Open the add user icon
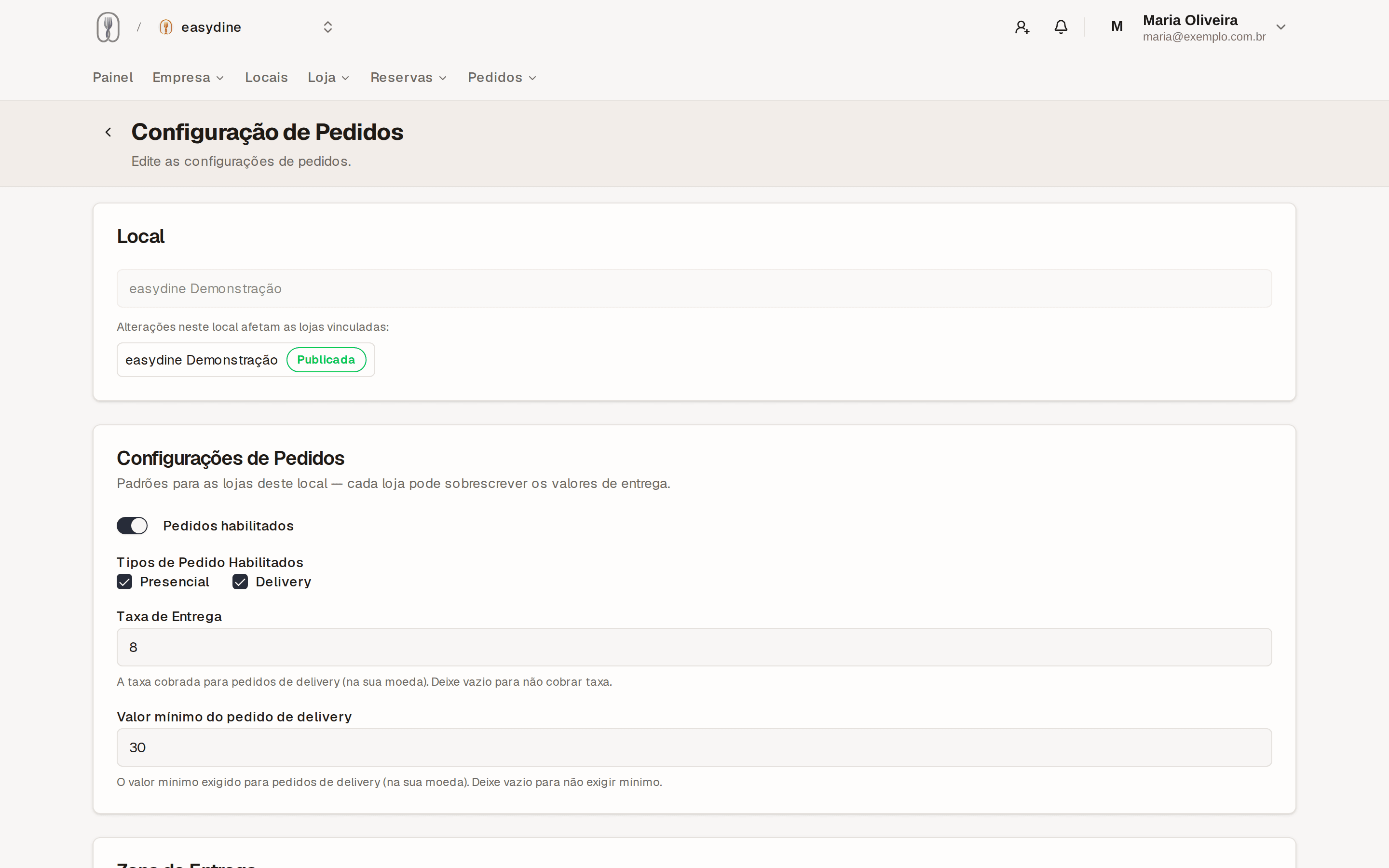Screen dimensions: 1389x868 pyautogui.click(x=1021, y=27)
